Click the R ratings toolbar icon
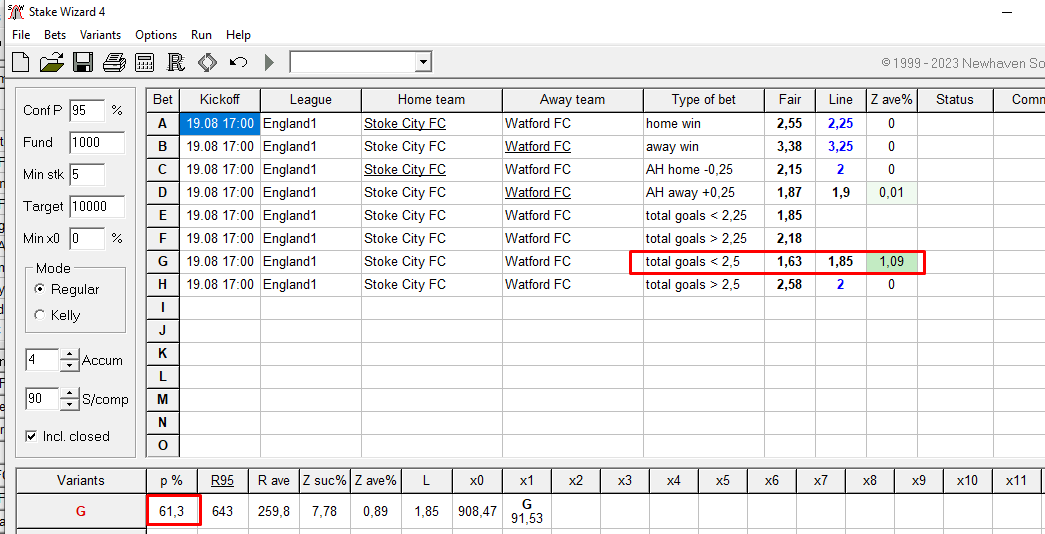The width and height of the screenshot is (1045, 534). 175,63
